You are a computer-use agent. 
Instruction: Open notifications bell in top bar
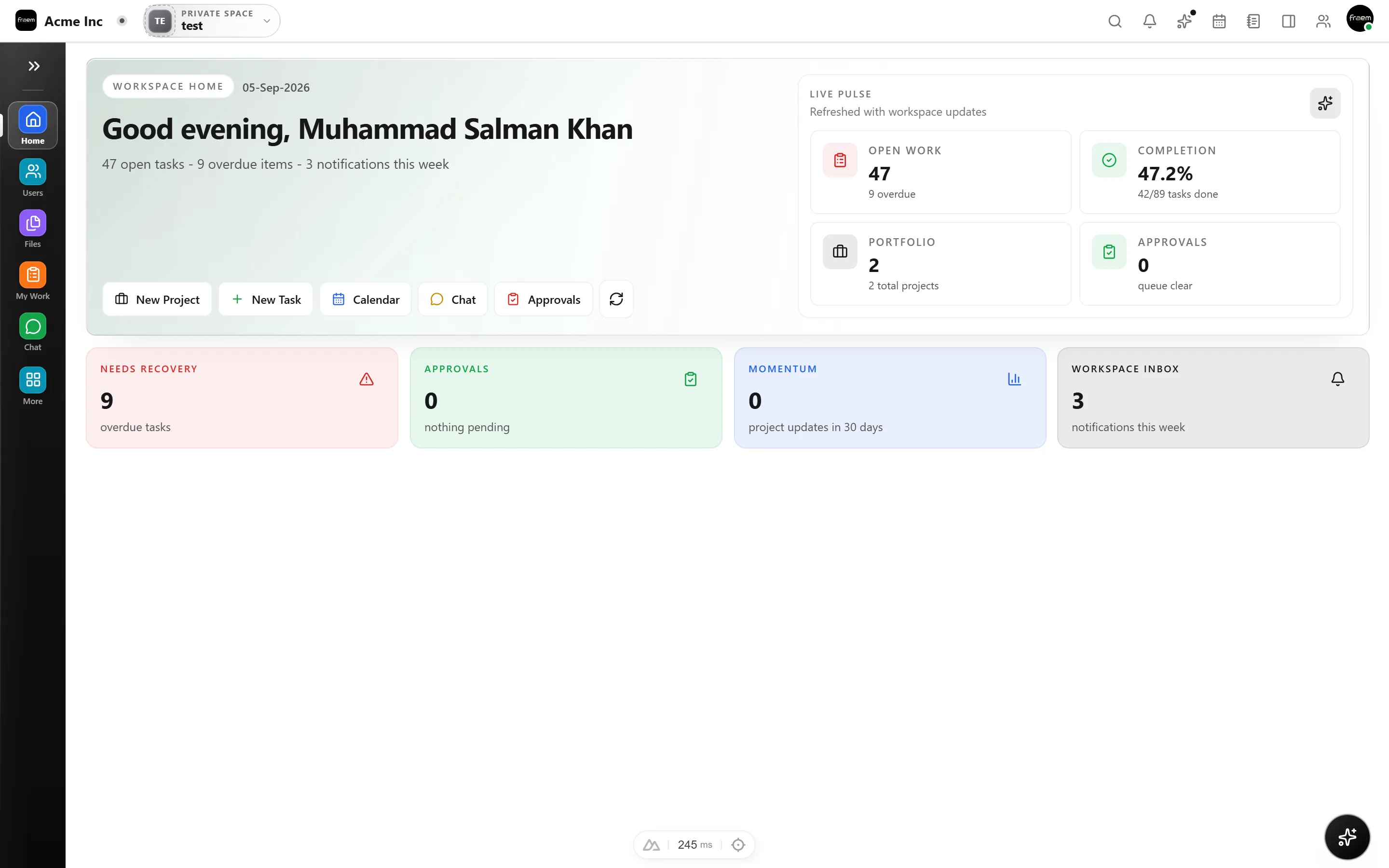pos(1149,21)
